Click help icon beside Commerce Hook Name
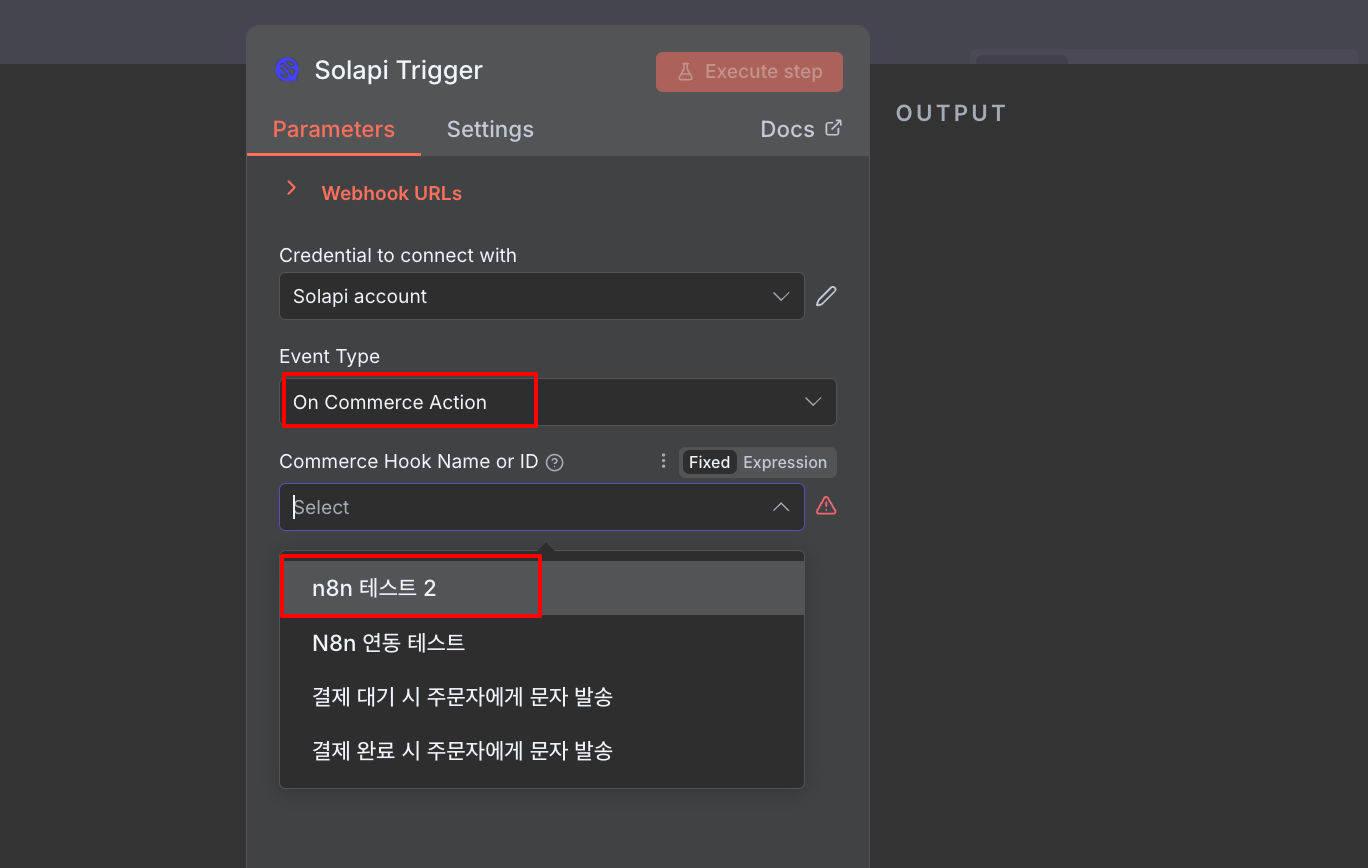 tap(555, 462)
